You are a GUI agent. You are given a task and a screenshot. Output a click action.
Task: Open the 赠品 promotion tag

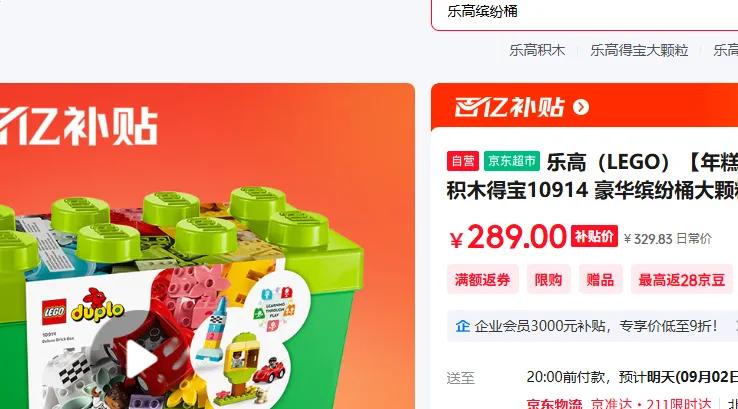(x=600, y=280)
